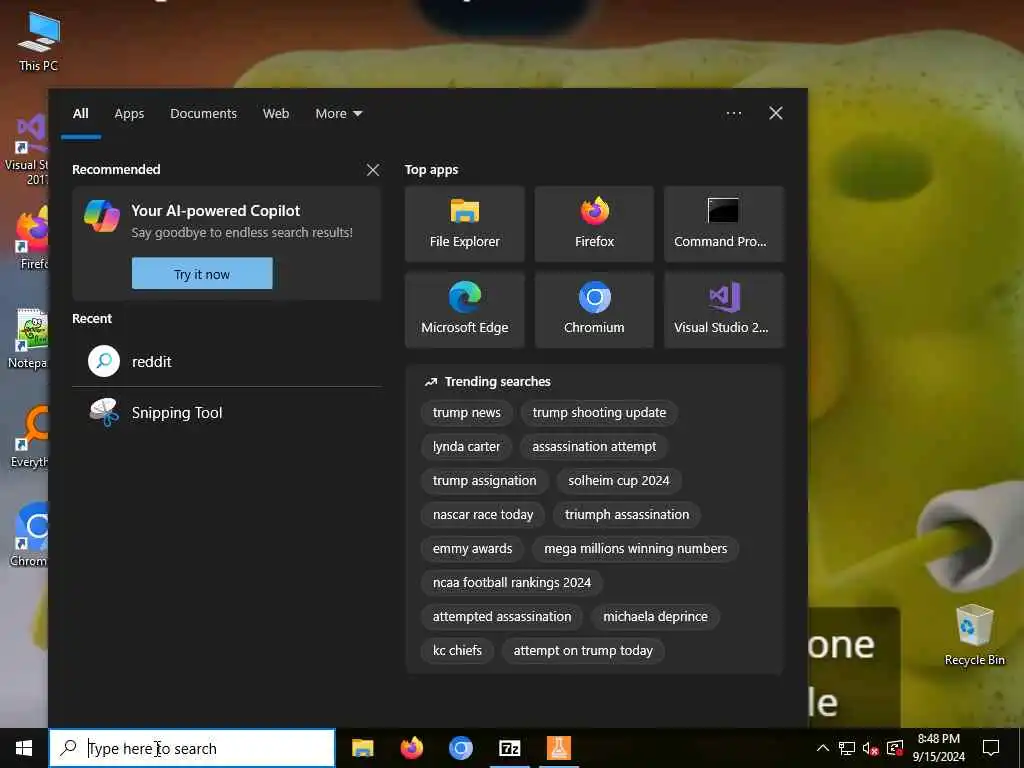The image size is (1024, 768).
Task: Open the search options ellipsis menu
Action: (733, 114)
